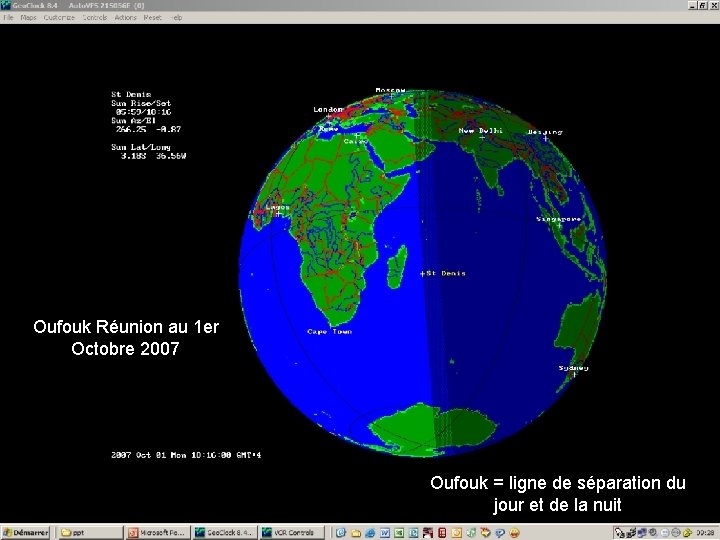Click the Cairo city label
The image size is (720, 540).
click(355, 141)
